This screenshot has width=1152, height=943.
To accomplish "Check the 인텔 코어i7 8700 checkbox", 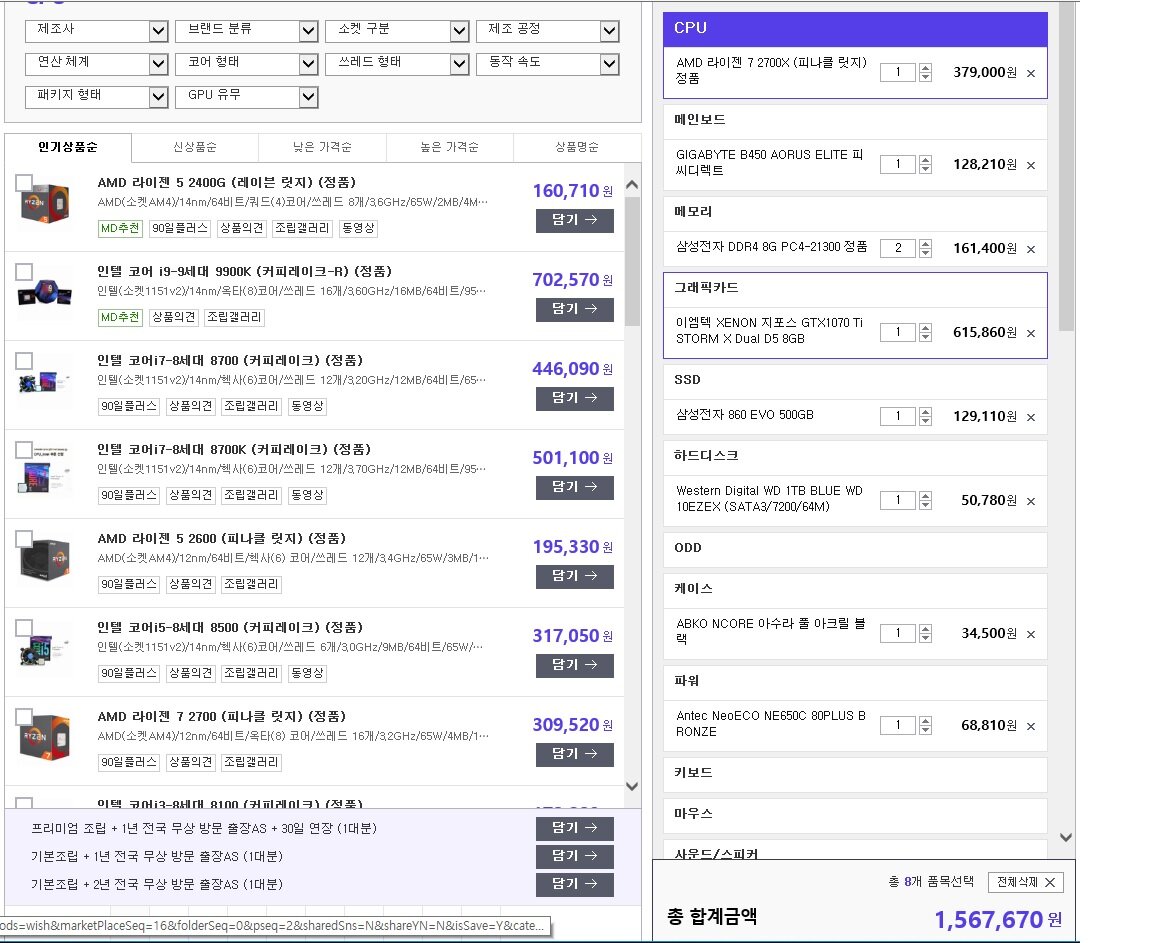I will pos(24,361).
